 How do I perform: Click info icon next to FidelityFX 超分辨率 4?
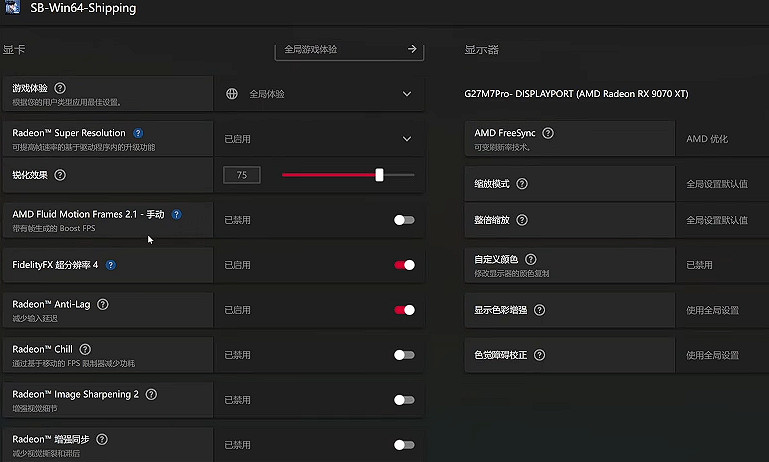pos(110,265)
